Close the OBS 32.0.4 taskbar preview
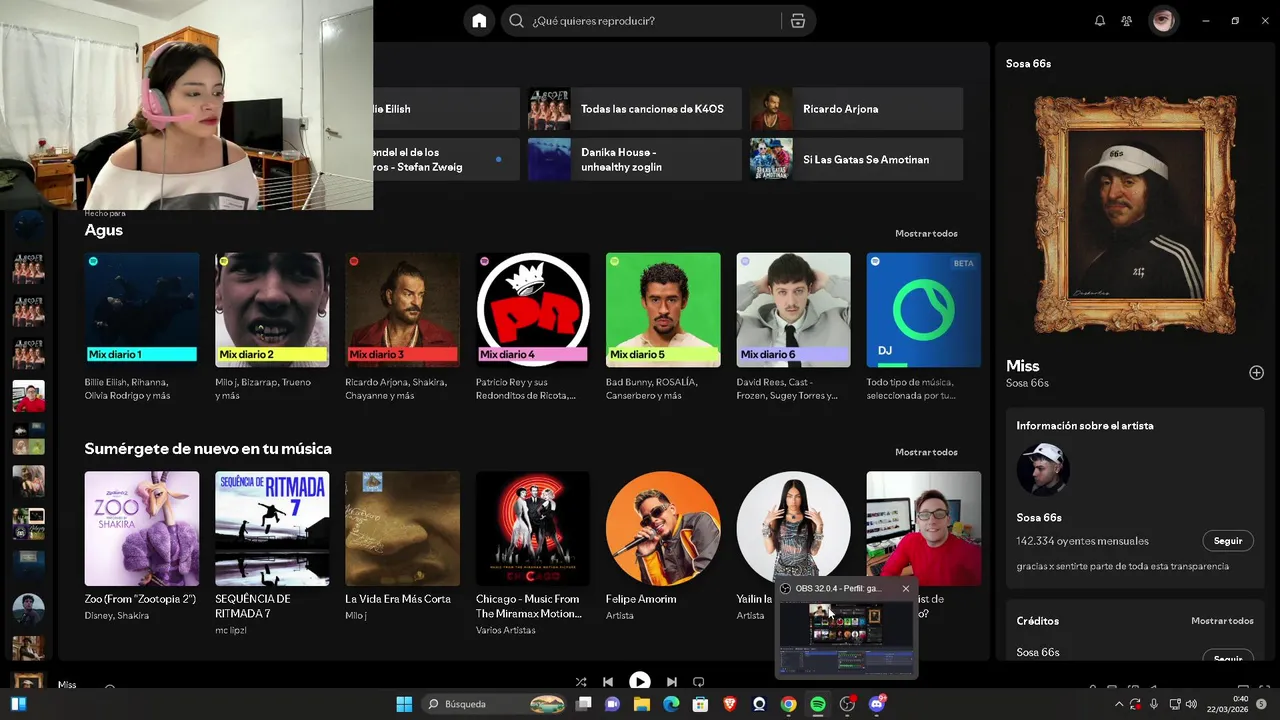Screen dimensions: 1280x720 906,589
